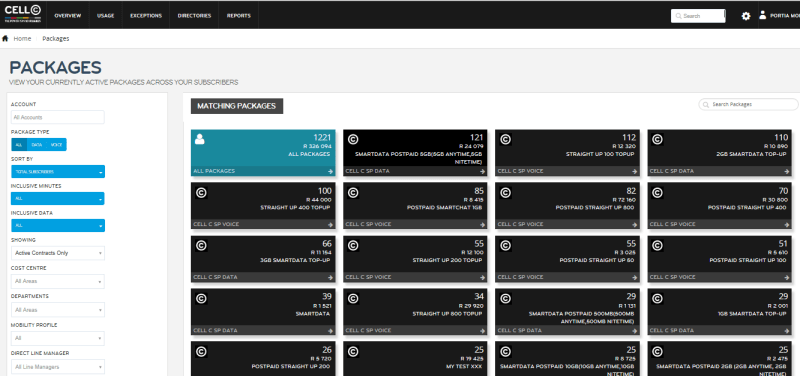Open the Mobility Profile dropdown
Image resolution: width=800 pixels, height=376 pixels.
[x=58, y=338]
